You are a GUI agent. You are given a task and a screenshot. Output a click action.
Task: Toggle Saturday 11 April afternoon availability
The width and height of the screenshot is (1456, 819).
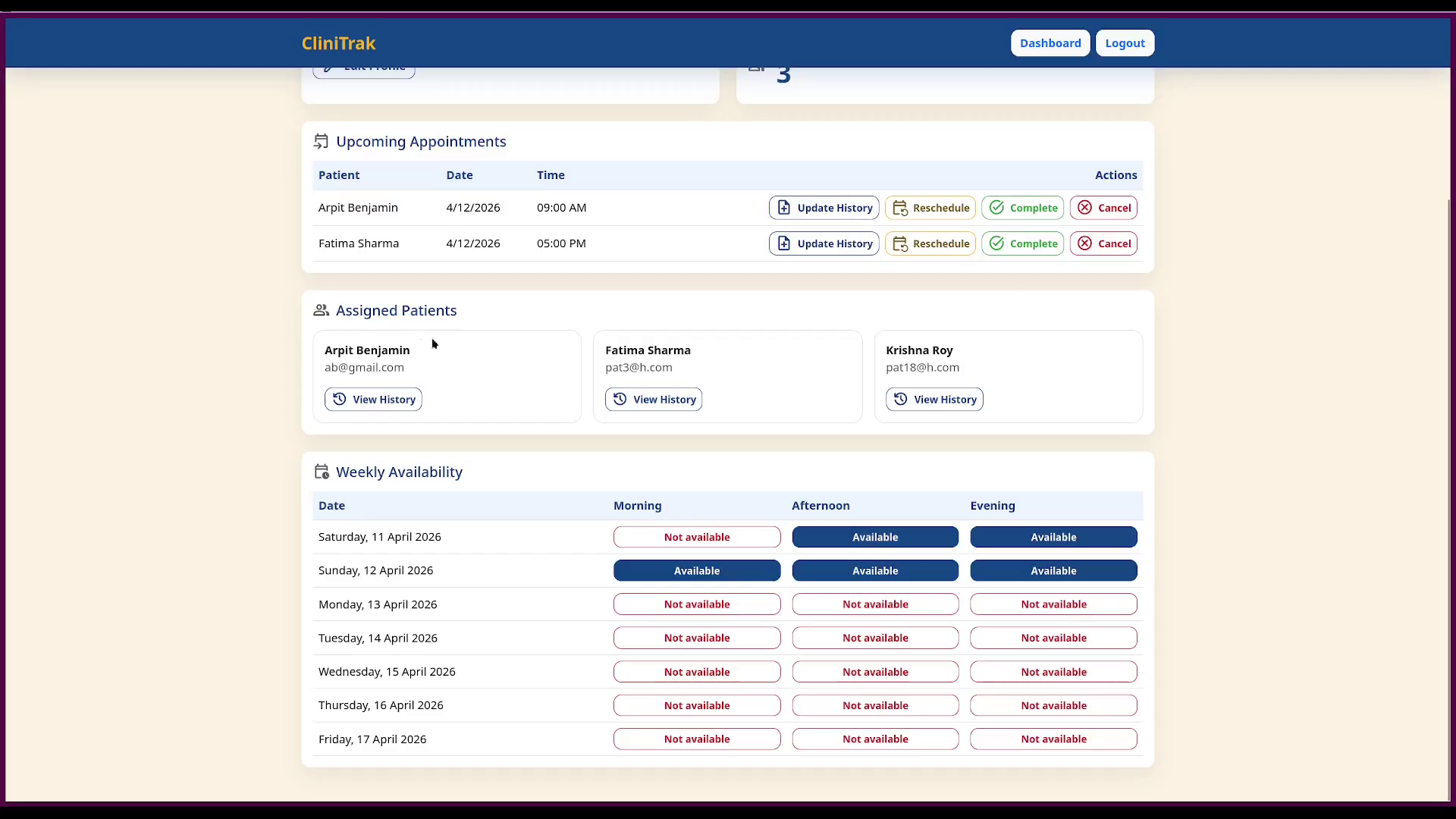[x=875, y=537]
